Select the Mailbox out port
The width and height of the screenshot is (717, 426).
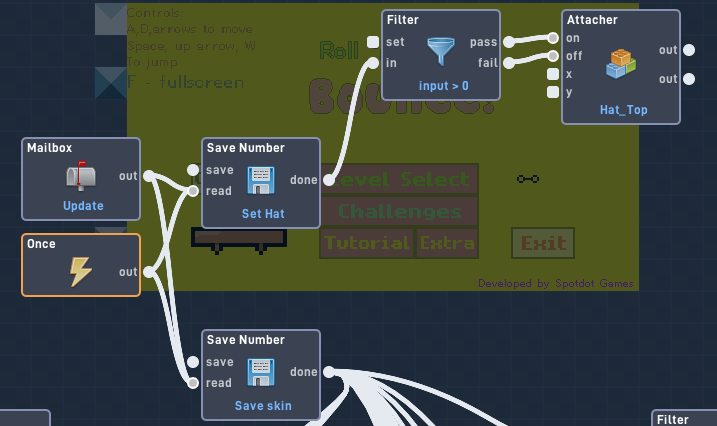click(149, 176)
